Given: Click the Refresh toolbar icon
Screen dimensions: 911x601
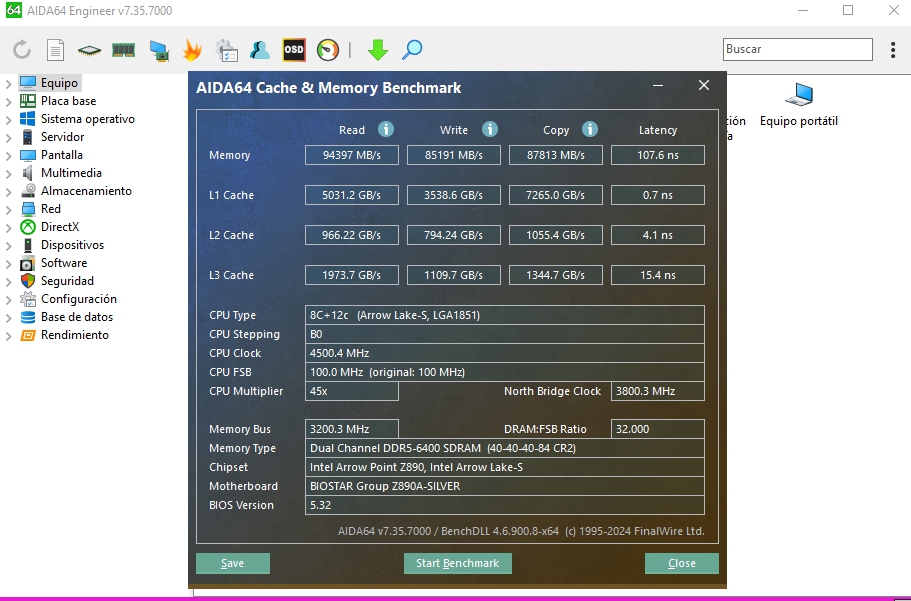Looking at the screenshot, I should click(x=22, y=50).
